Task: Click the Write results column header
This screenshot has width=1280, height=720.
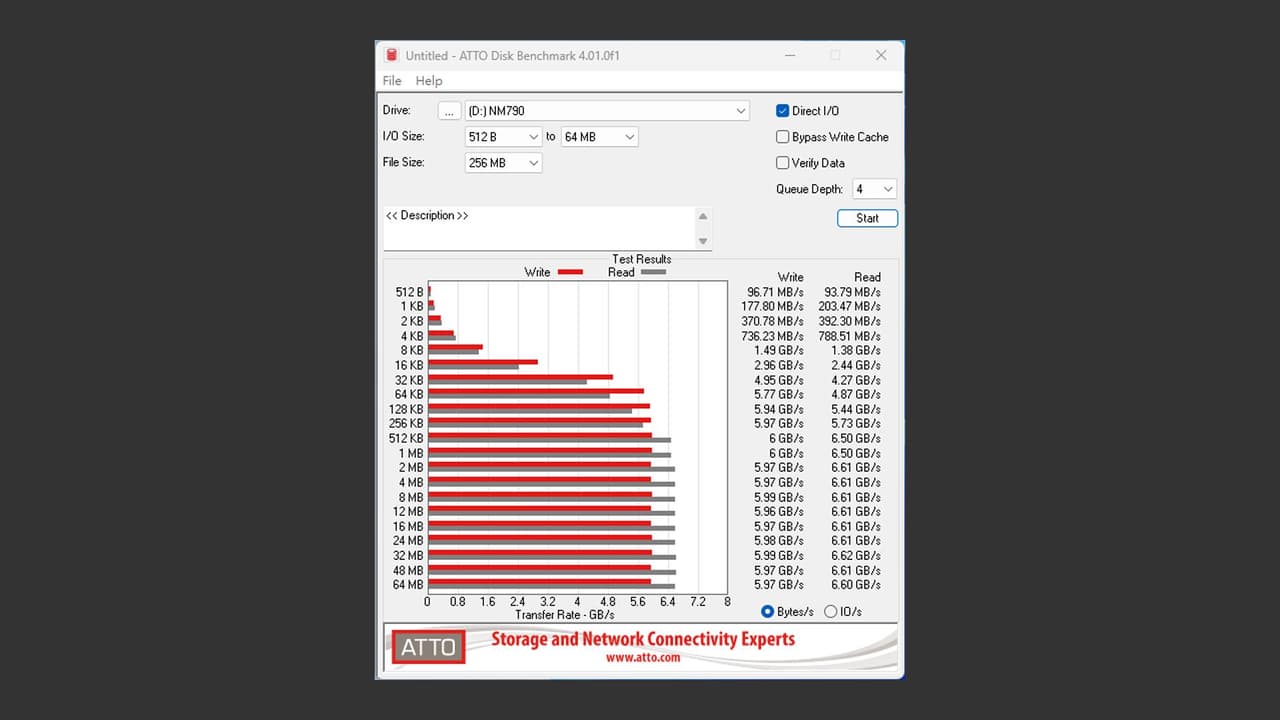Action: [791, 277]
